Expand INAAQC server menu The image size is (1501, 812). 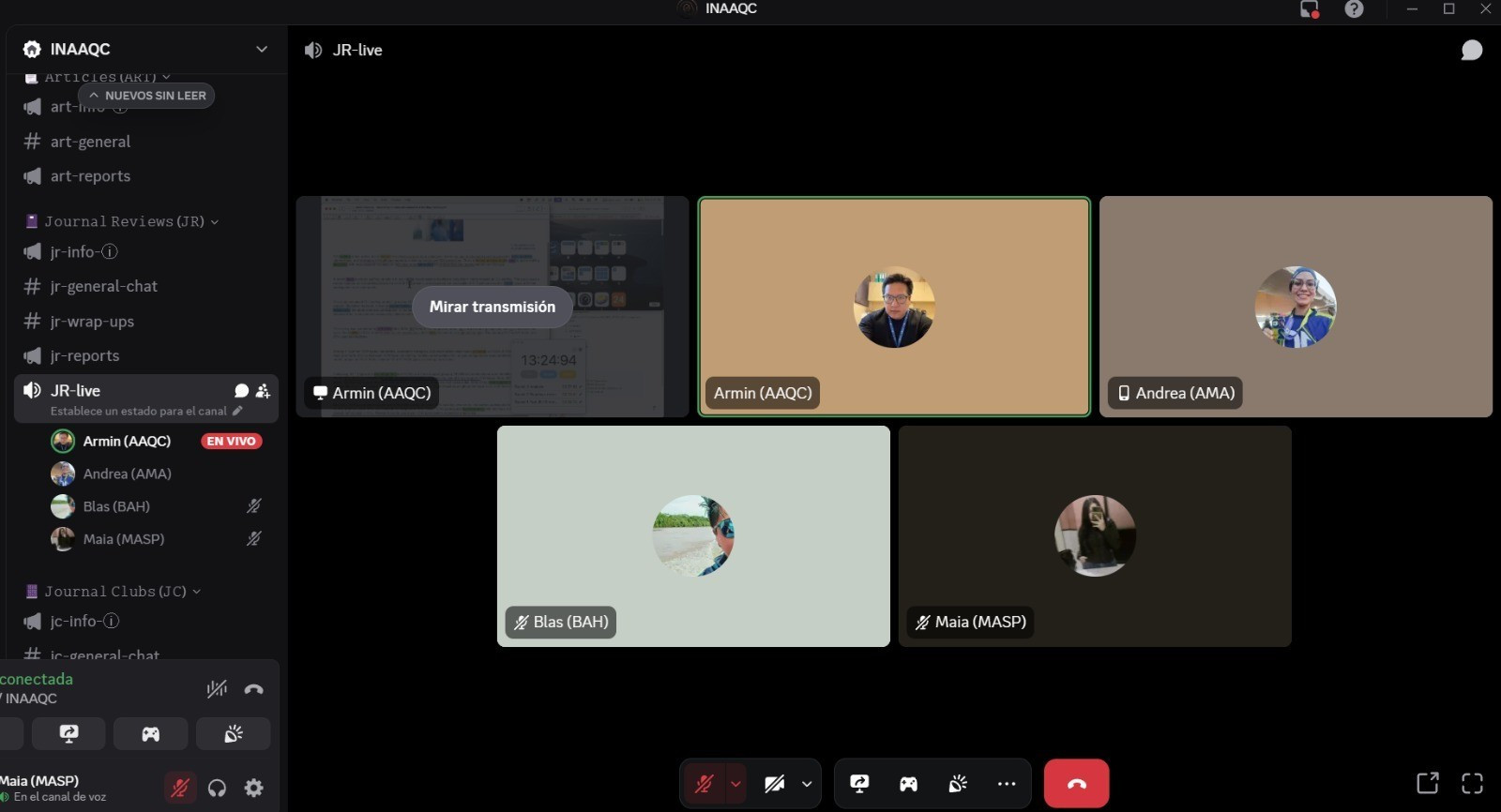tap(261, 49)
